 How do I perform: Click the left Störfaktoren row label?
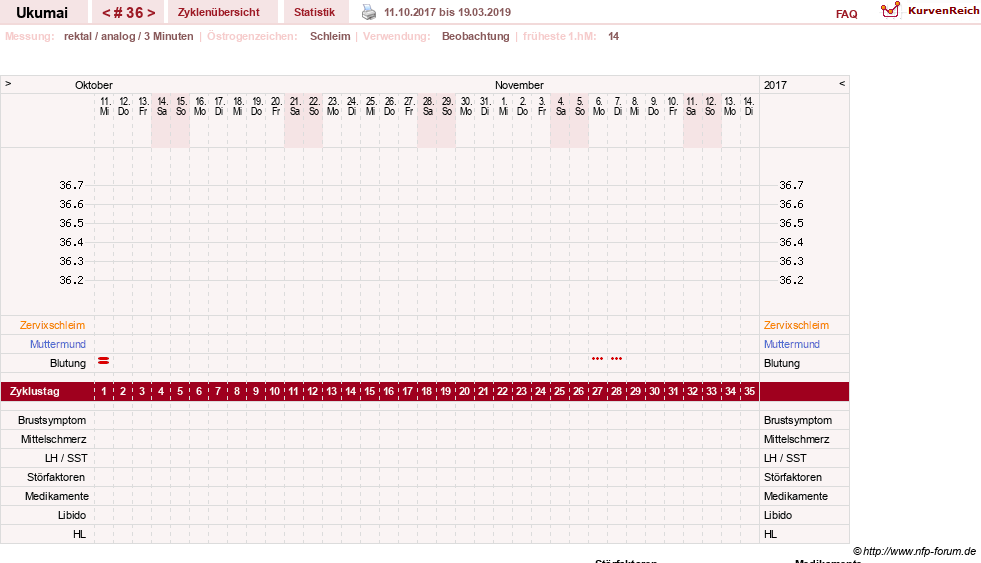(x=56, y=477)
